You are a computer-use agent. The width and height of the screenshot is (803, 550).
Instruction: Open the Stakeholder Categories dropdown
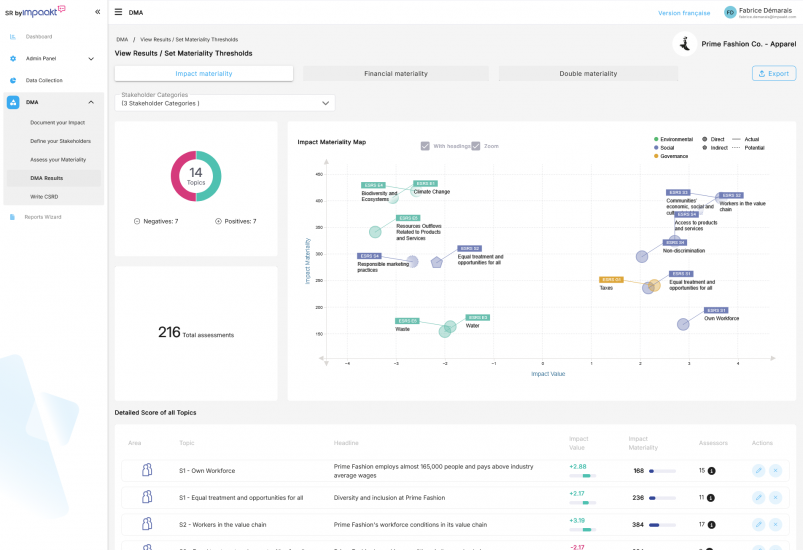(225, 103)
